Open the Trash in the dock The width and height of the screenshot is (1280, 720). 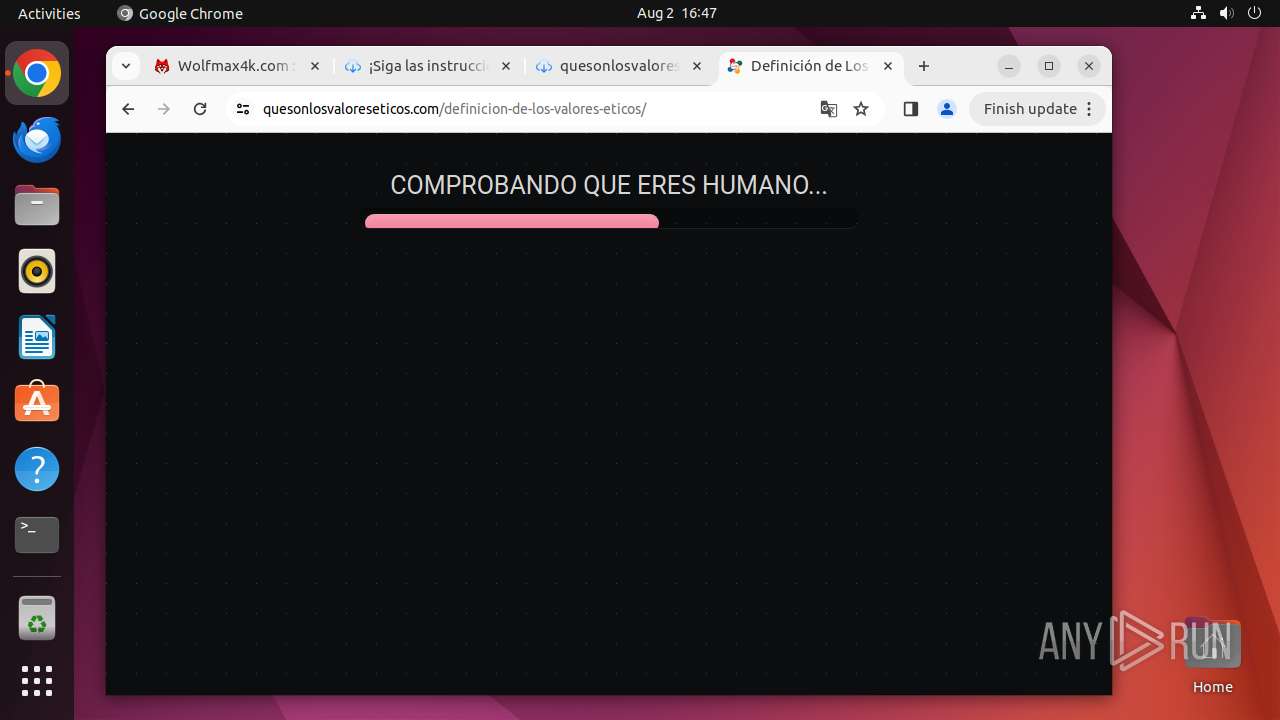tap(37, 618)
